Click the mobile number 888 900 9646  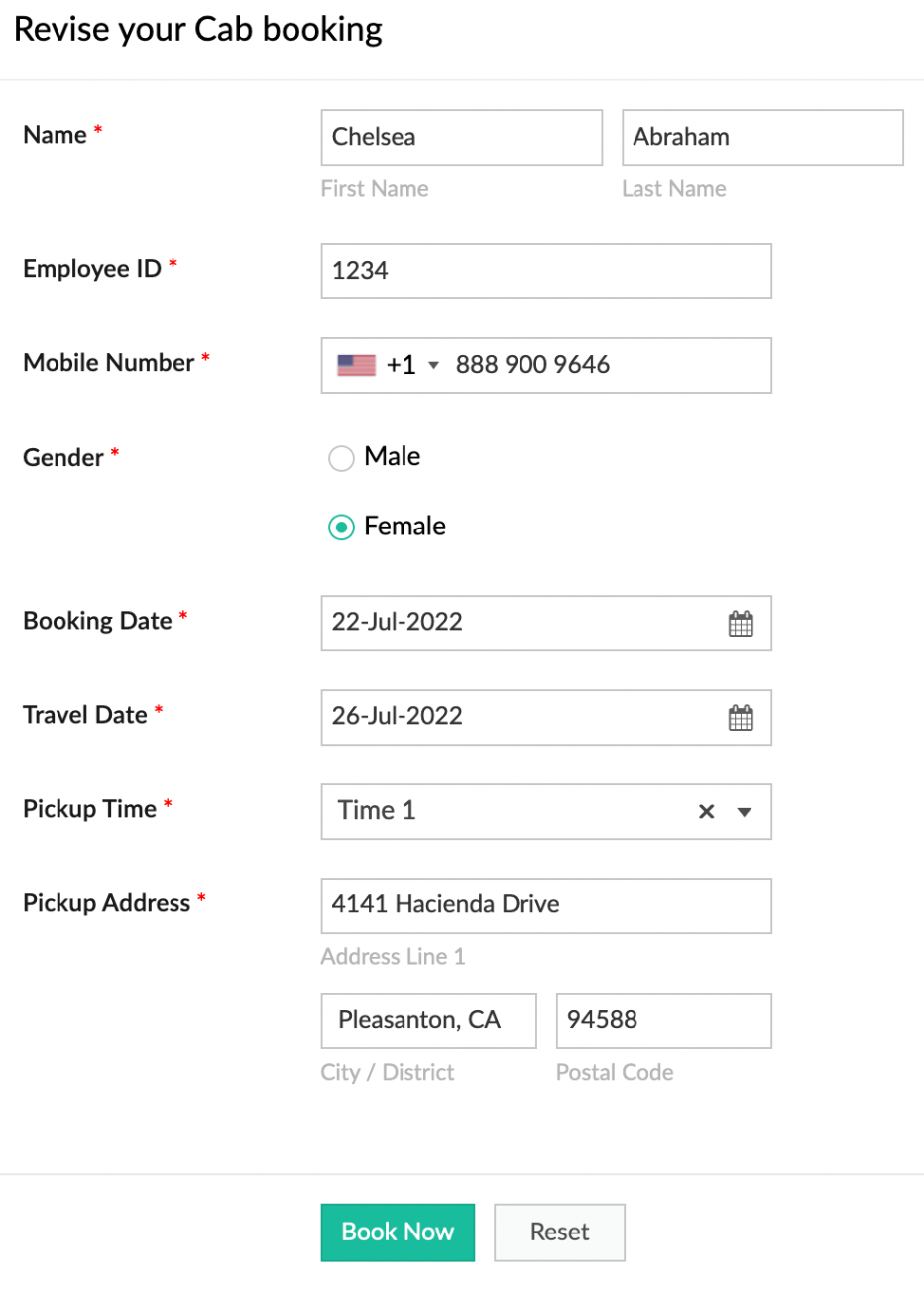(532, 365)
